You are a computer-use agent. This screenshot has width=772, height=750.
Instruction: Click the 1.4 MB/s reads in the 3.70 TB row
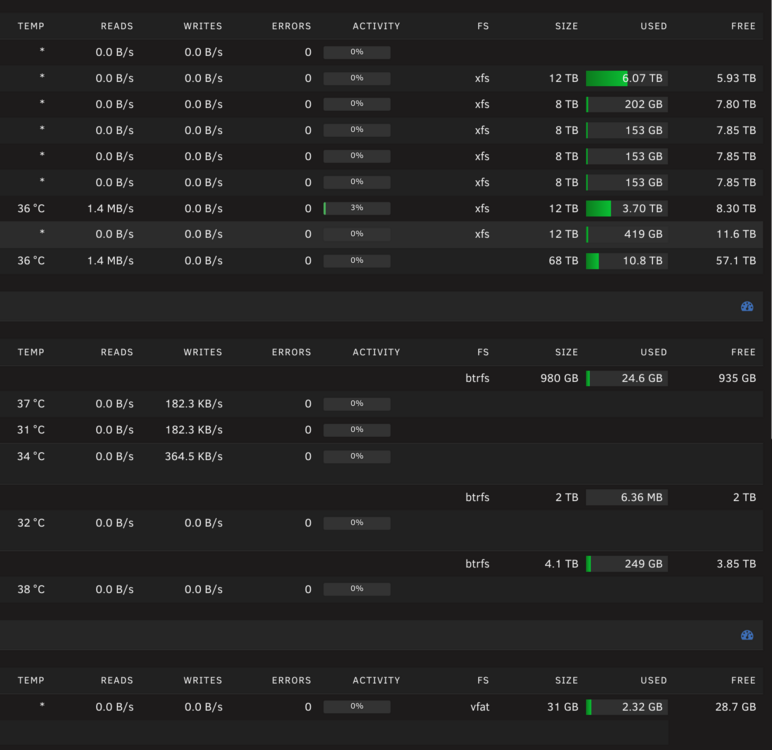[x=110, y=208]
